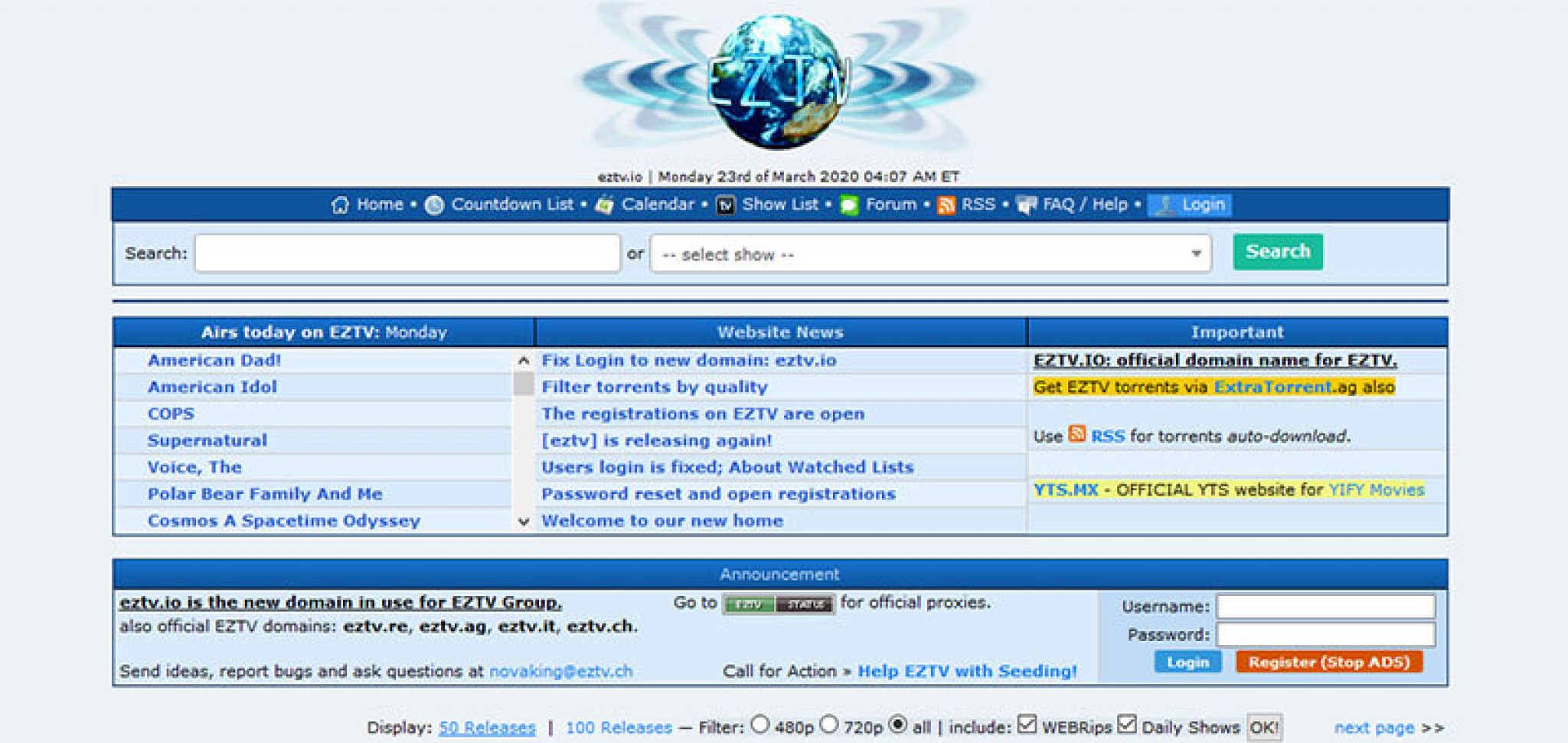Open American Idol show link
The width and height of the screenshot is (1568, 743).
(212, 387)
